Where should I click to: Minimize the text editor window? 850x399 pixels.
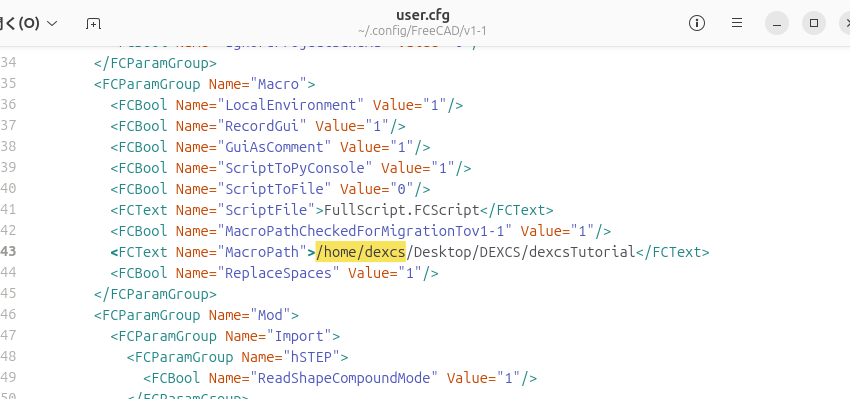pyautogui.click(x=777, y=23)
